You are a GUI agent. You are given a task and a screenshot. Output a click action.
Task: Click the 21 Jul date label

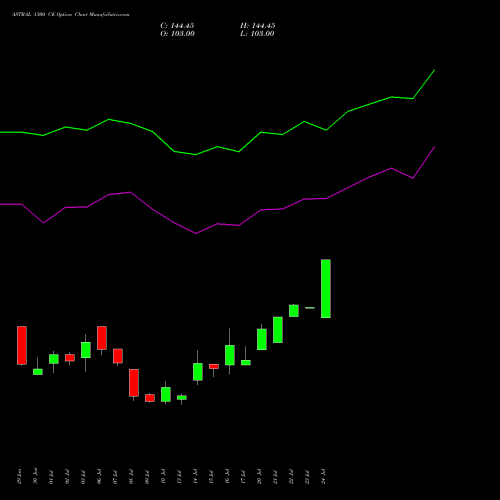click(275, 477)
